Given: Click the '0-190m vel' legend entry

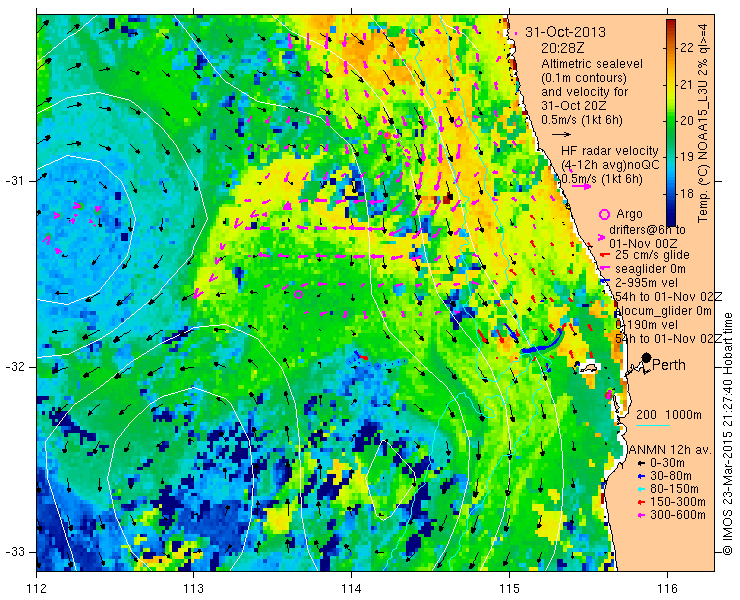Looking at the screenshot, I should 647,325.
